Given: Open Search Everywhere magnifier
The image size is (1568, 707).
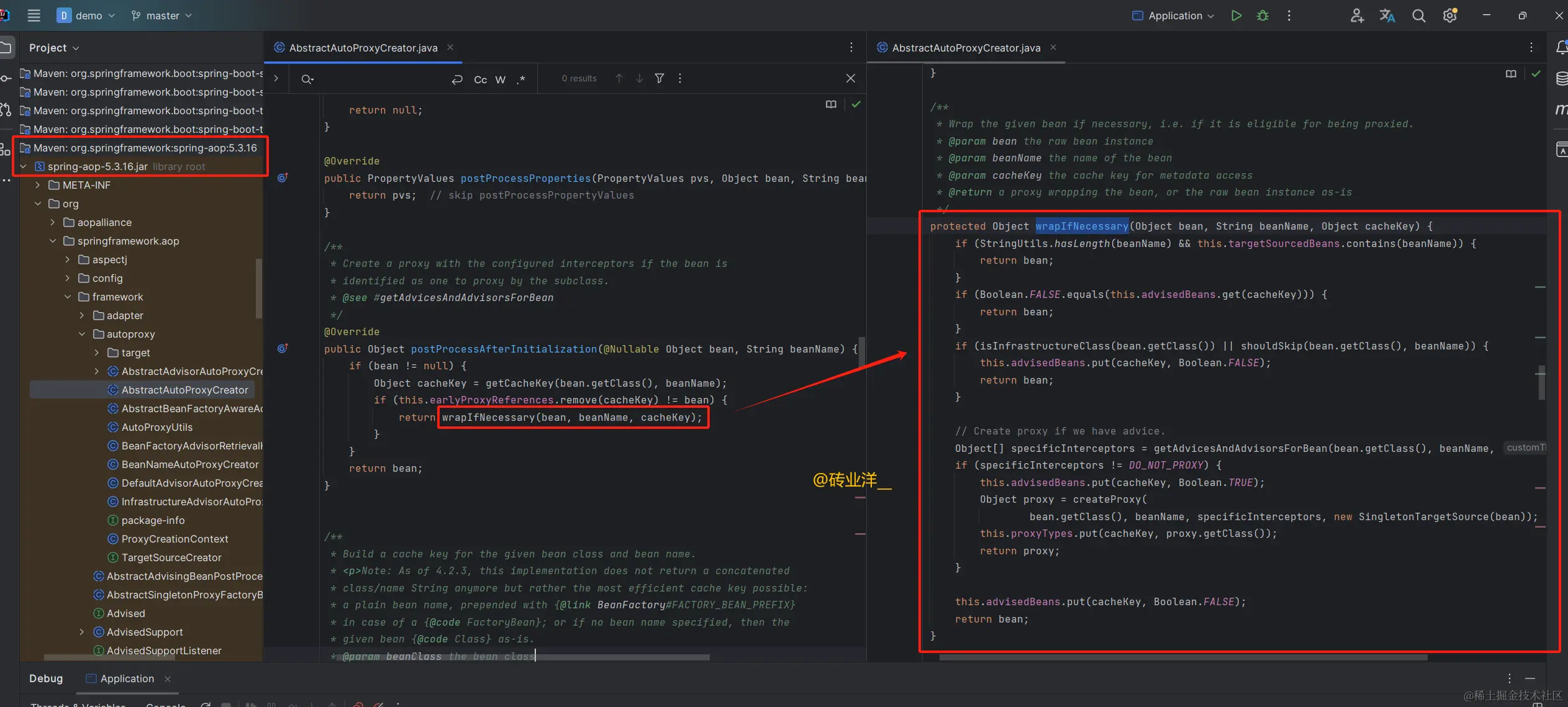Looking at the screenshot, I should pyautogui.click(x=1418, y=16).
